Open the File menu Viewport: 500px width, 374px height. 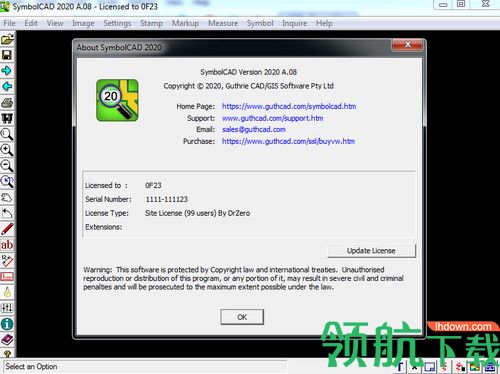click(x=9, y=23)
